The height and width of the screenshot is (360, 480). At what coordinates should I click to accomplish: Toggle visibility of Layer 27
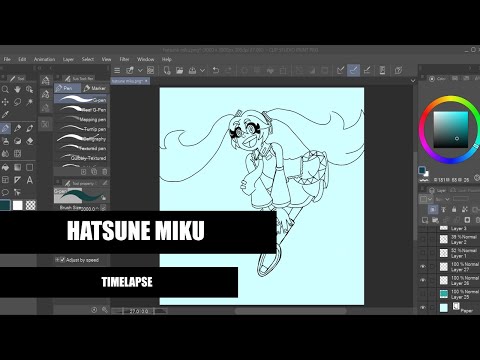click(x=423, y=266)
